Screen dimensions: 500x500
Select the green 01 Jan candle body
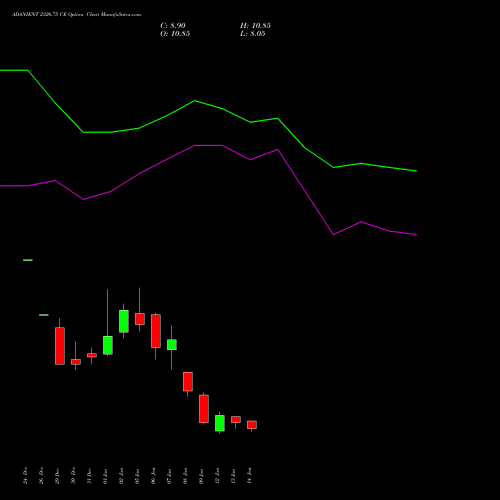(108, 345)
